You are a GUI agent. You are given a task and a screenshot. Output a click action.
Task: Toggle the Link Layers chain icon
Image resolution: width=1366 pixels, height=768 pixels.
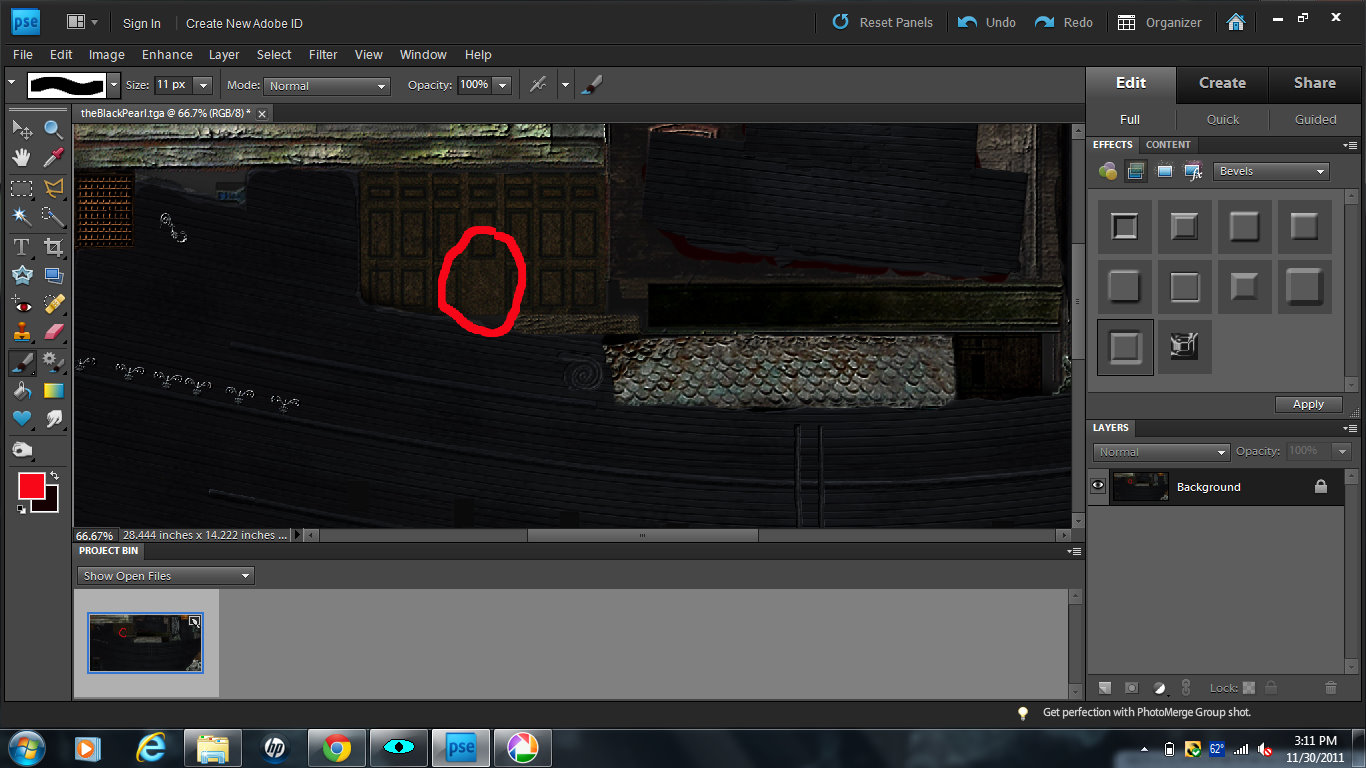[1186, 688]
